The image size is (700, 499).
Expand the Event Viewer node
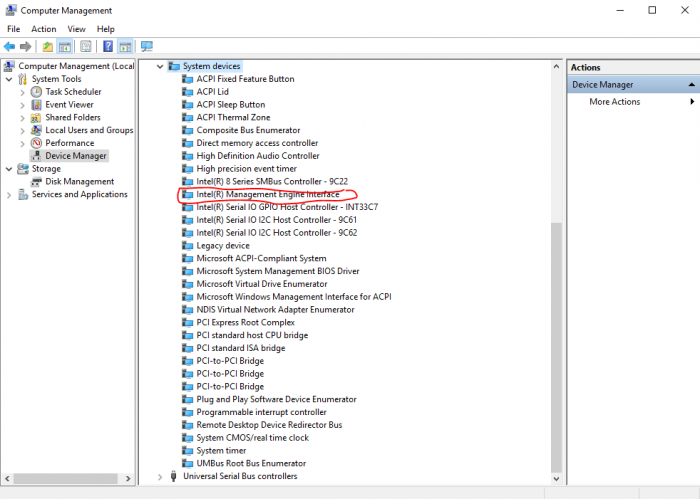[22, 105]
